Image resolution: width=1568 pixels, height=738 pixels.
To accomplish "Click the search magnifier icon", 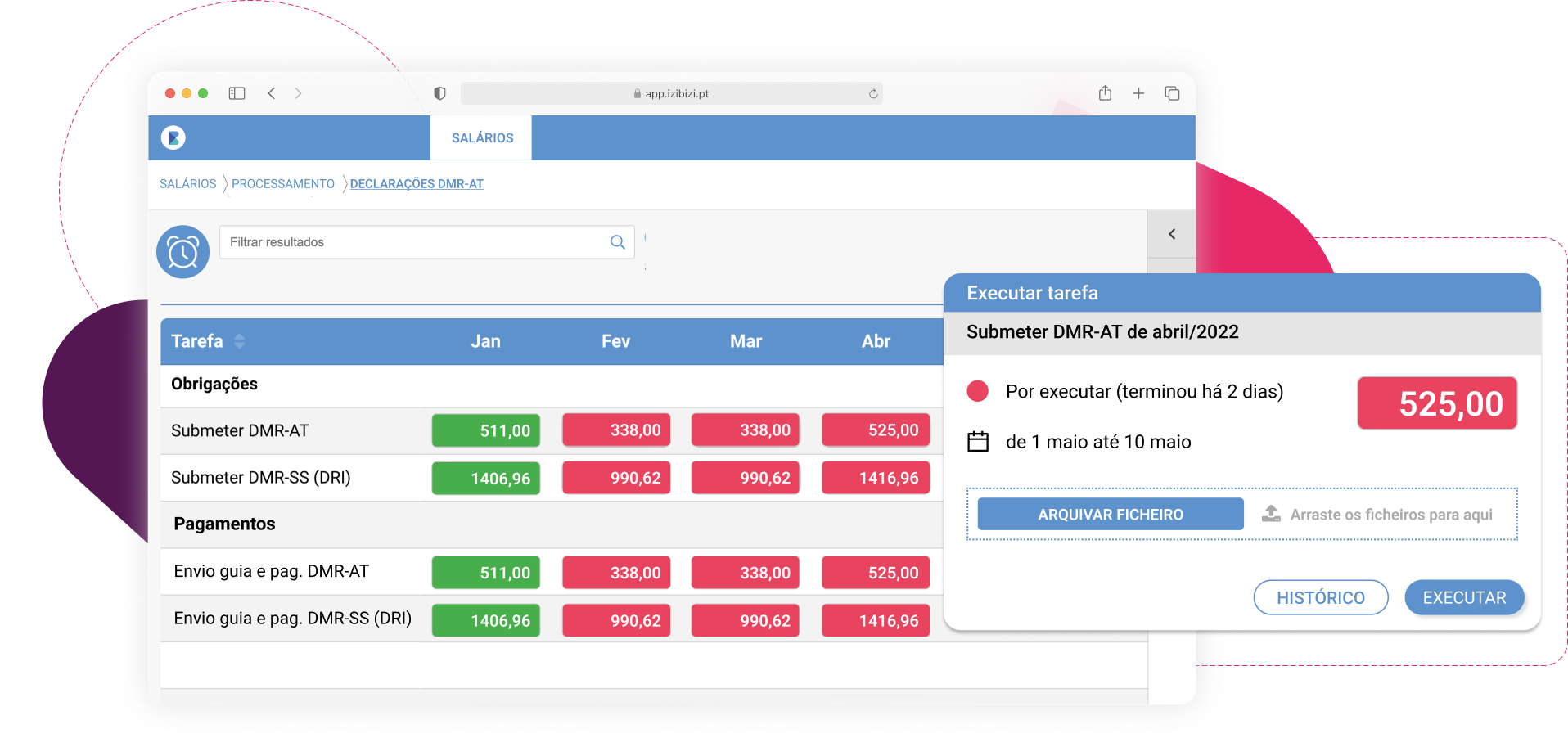I will [617, 242].
